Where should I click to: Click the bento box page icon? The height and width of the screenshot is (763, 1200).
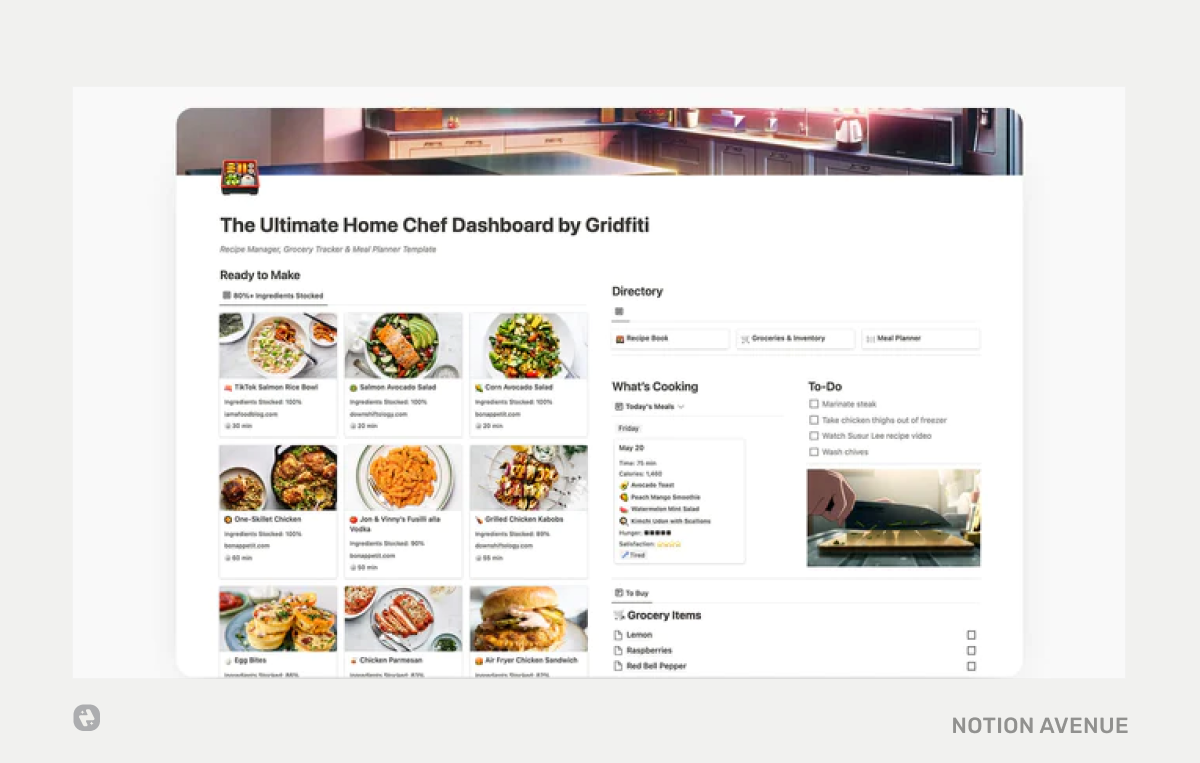pos(239,177)
